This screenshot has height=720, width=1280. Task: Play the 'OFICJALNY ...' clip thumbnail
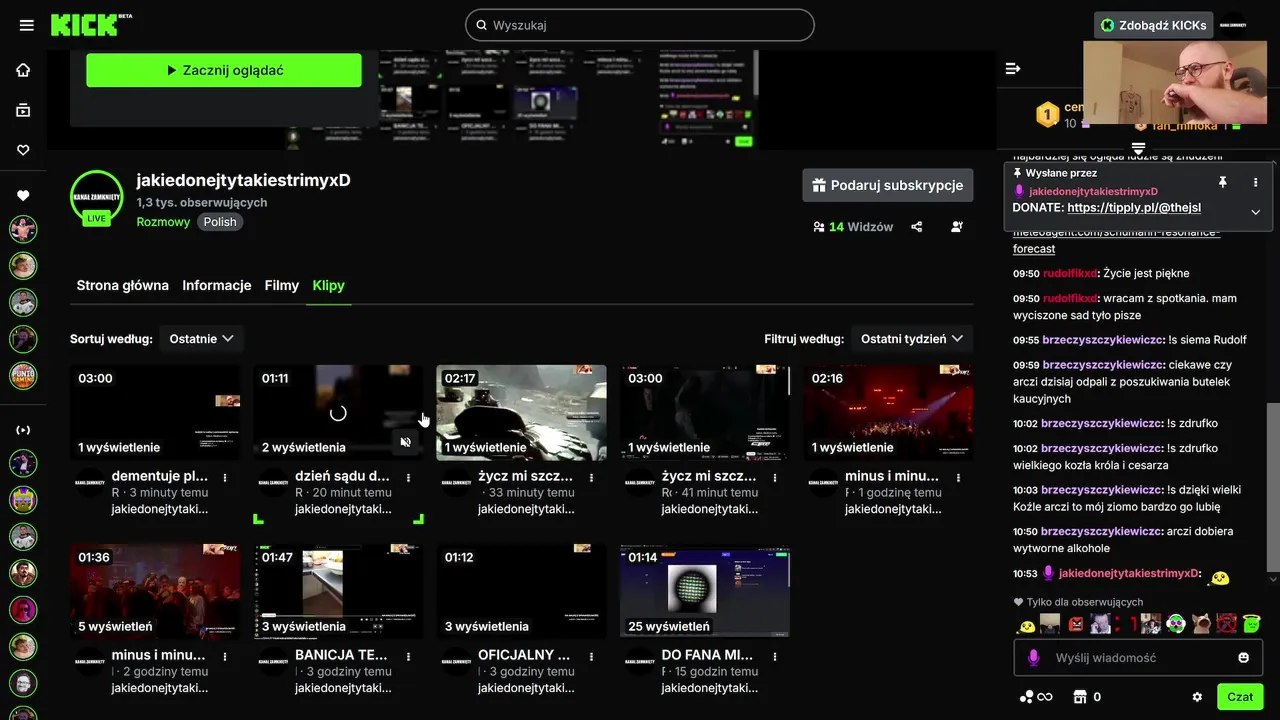[x=521, y=591]
